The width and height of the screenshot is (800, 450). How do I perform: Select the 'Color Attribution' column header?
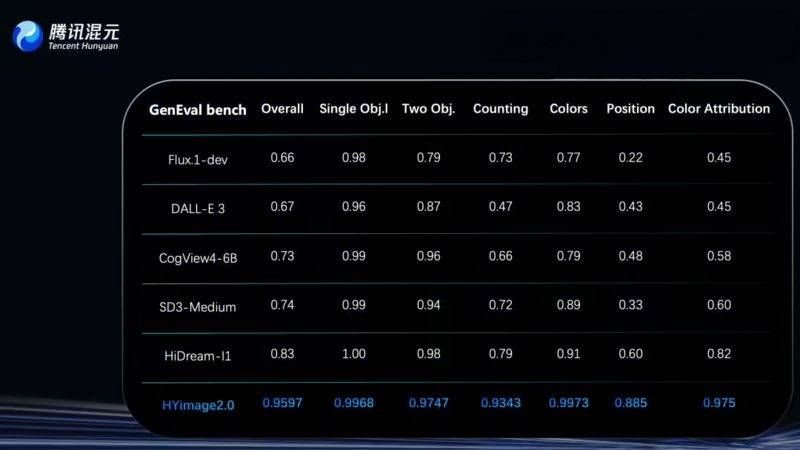point(719,109)
